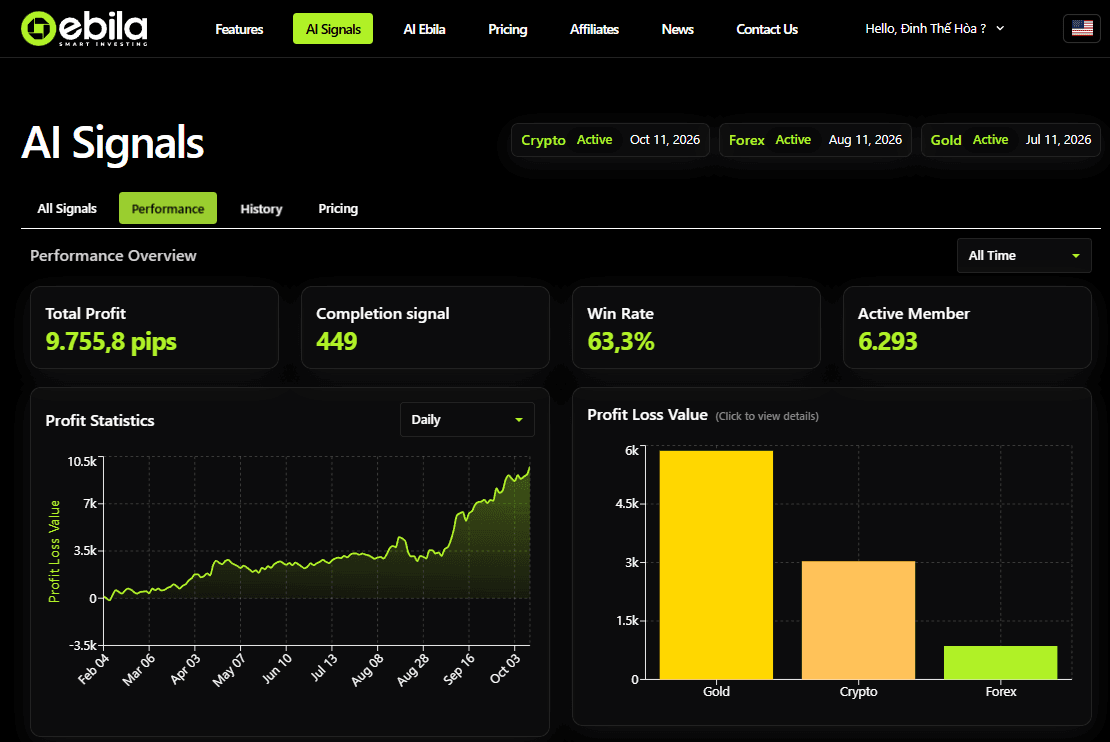The height and width of the screenshot is (742, 1110).
Task: Switch to the History tab
Action: [261, 208]
